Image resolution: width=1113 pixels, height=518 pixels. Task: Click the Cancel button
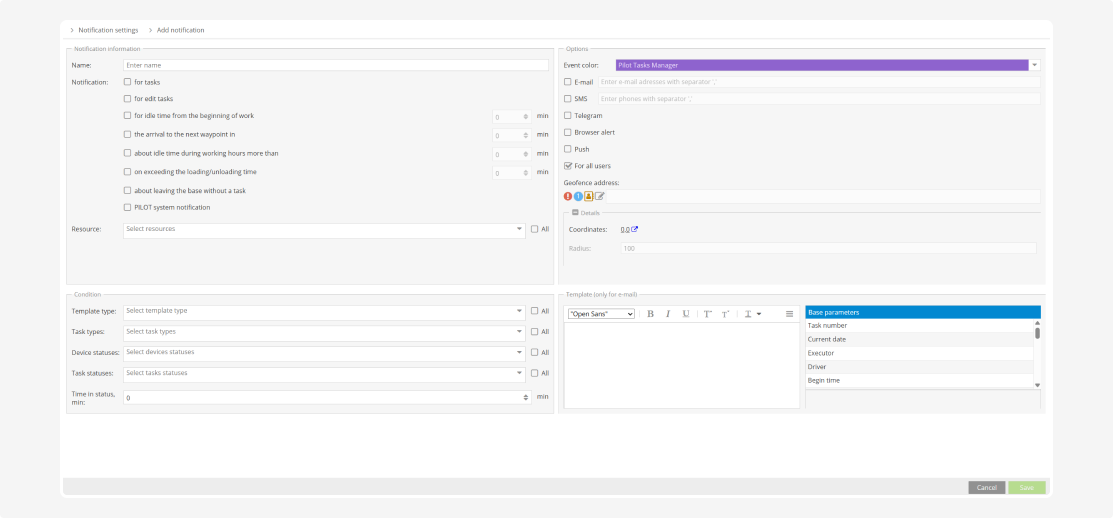986,487
